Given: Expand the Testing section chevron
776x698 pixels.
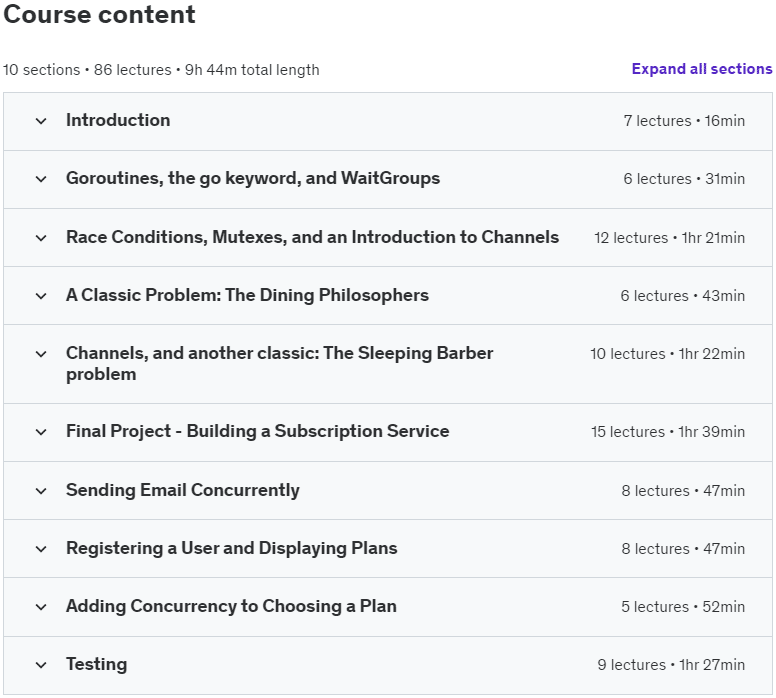Looking at the screenshot, I should click(x=41, y=665).
